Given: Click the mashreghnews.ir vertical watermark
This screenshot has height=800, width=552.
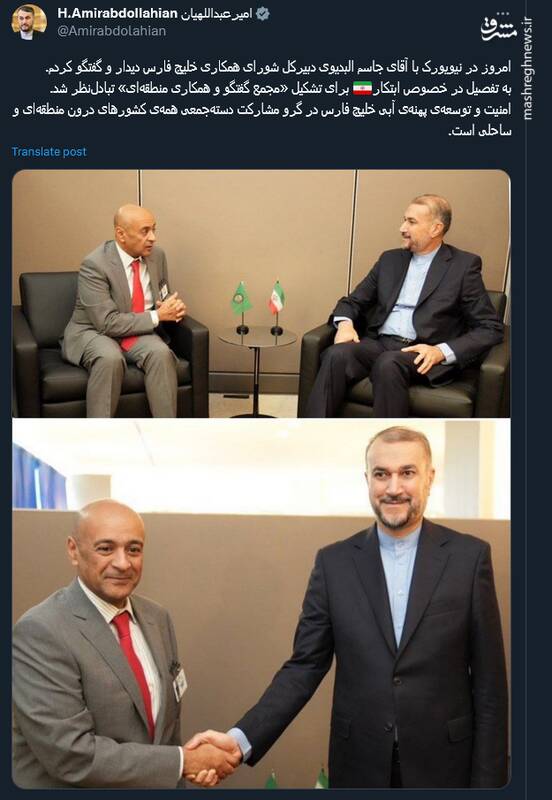Looking at the screenshot, I should click(x=529, y=69).
